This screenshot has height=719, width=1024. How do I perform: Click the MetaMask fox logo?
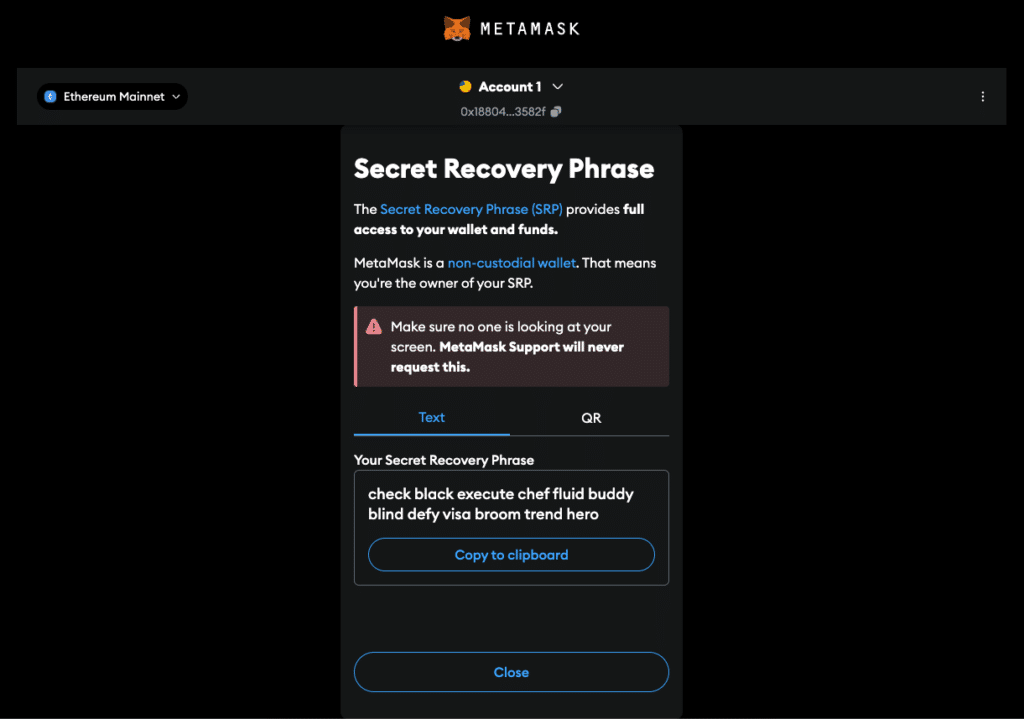pos(457,29)
